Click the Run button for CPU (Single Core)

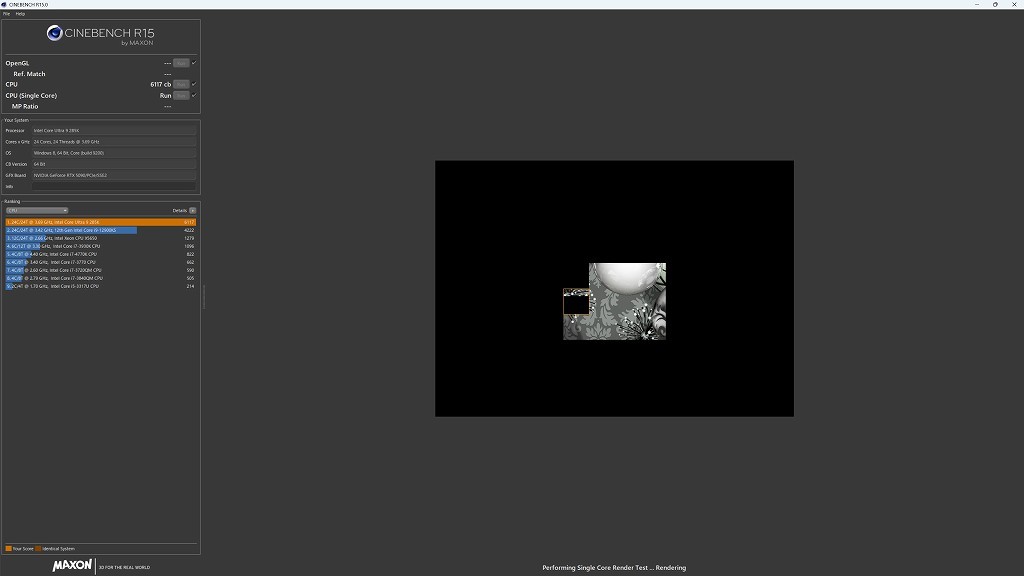(x=181, y=95)
